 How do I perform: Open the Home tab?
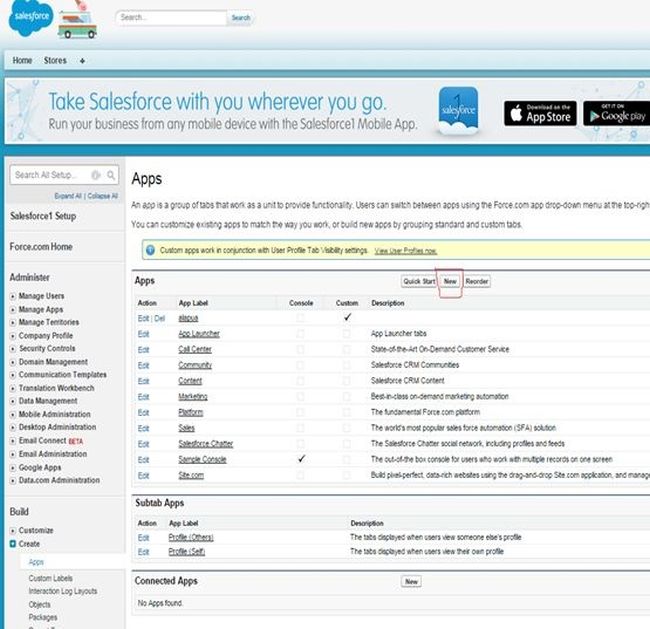coord(22,61)
